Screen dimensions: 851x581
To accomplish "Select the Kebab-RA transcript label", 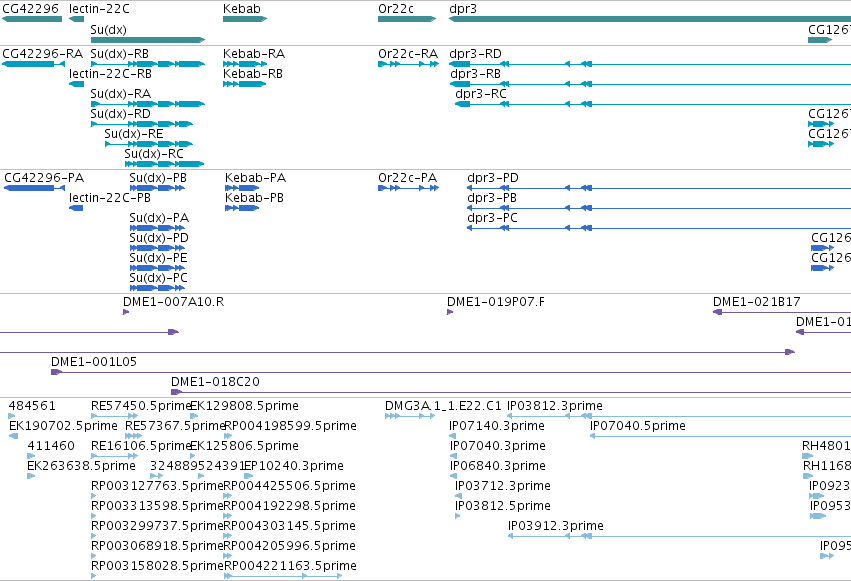I will pyautogui.click(x=254, y=54).
